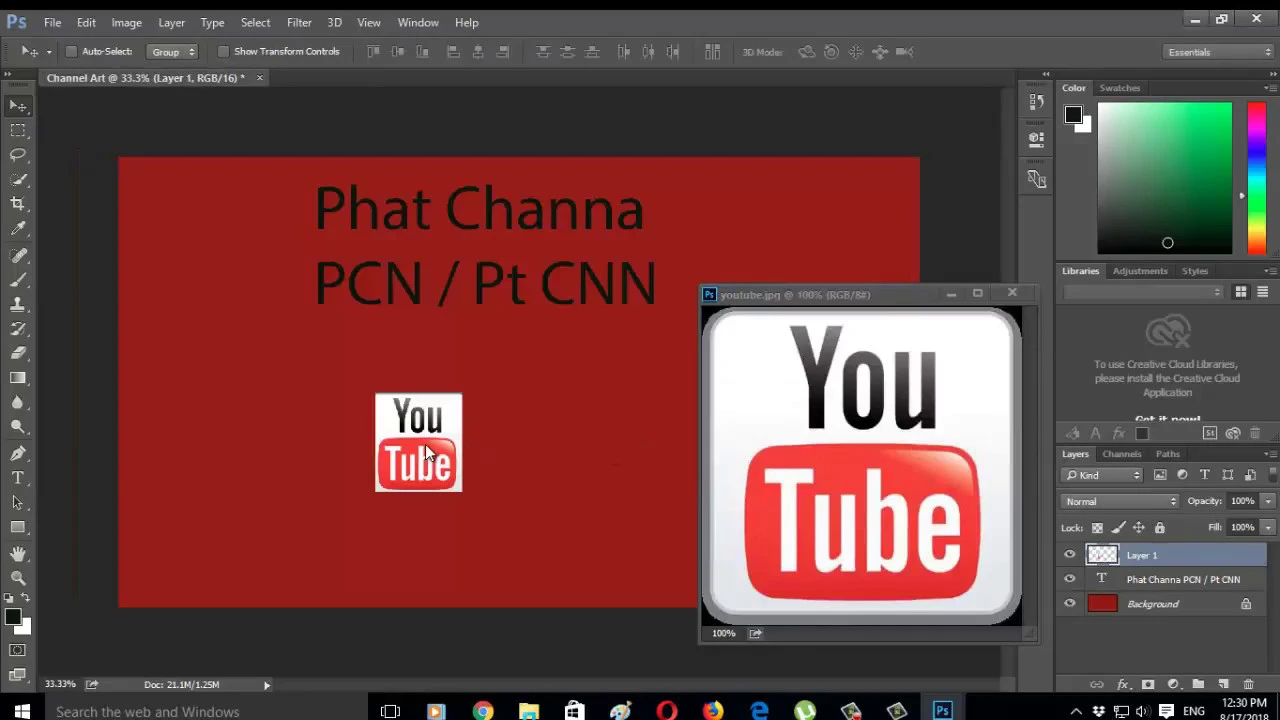This screenshot has height=720, width=1280.
Task: Click the add layer mask icon
Action: pos(1148,684)
